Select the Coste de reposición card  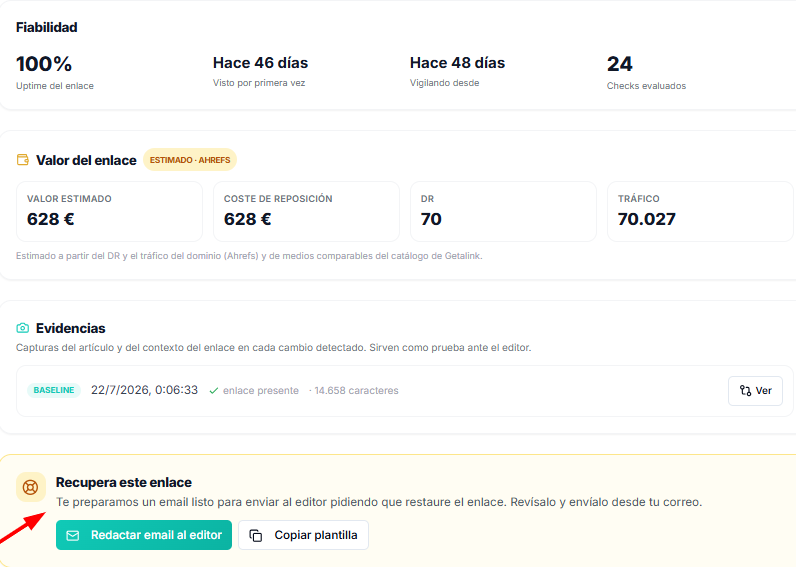(x=306, y=211)
